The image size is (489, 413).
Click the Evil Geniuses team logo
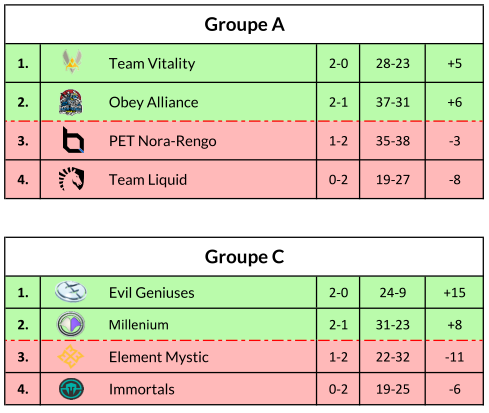click(71, 291)
